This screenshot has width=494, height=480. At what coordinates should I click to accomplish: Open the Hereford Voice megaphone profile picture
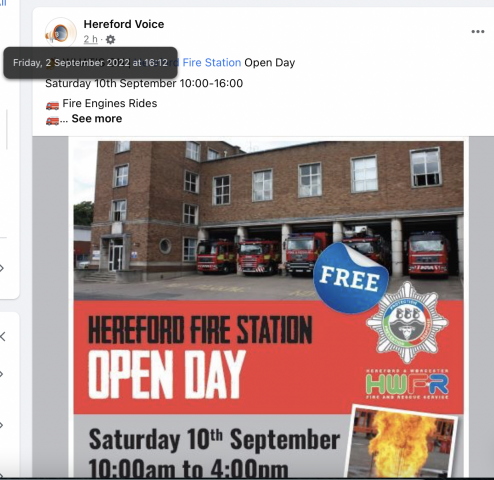[60, 33]
